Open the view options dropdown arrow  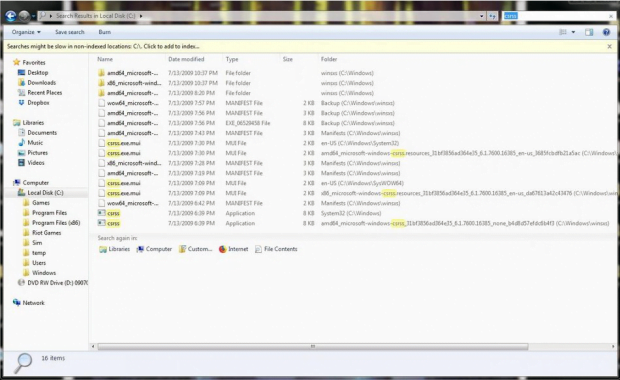[x=573, y=32]
